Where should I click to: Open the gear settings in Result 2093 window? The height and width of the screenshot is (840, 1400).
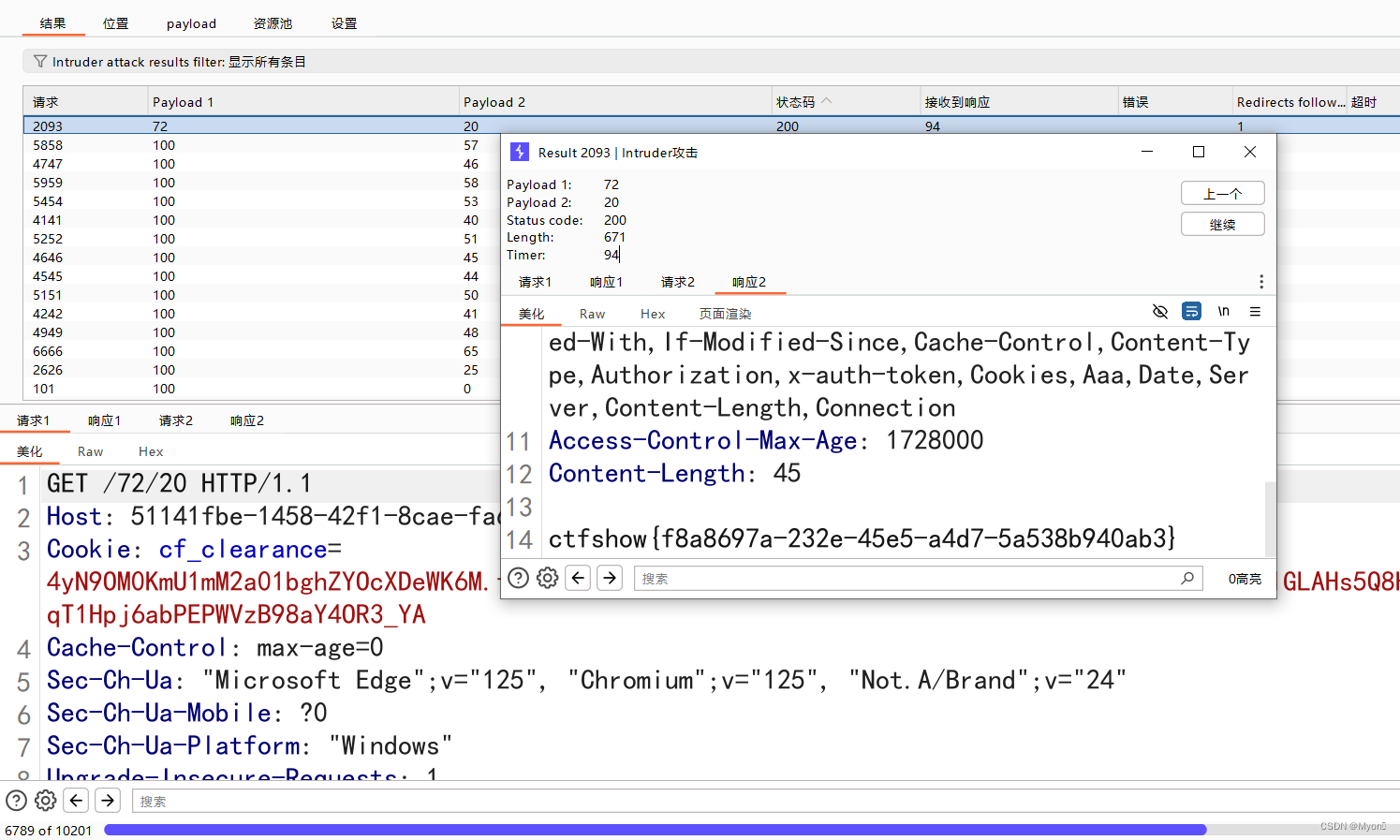[x=548, y=578]
